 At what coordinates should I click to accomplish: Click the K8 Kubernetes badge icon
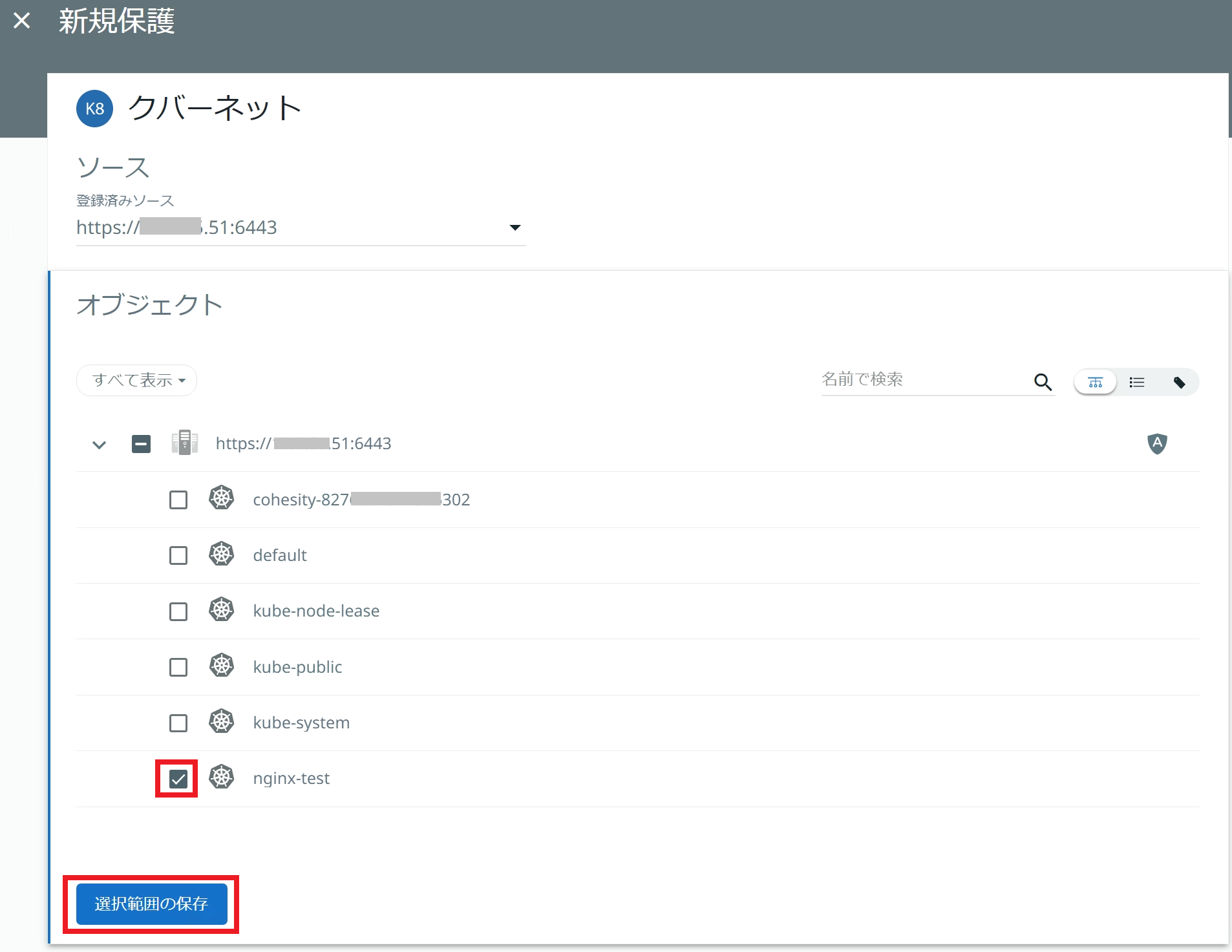pos(95,109)
